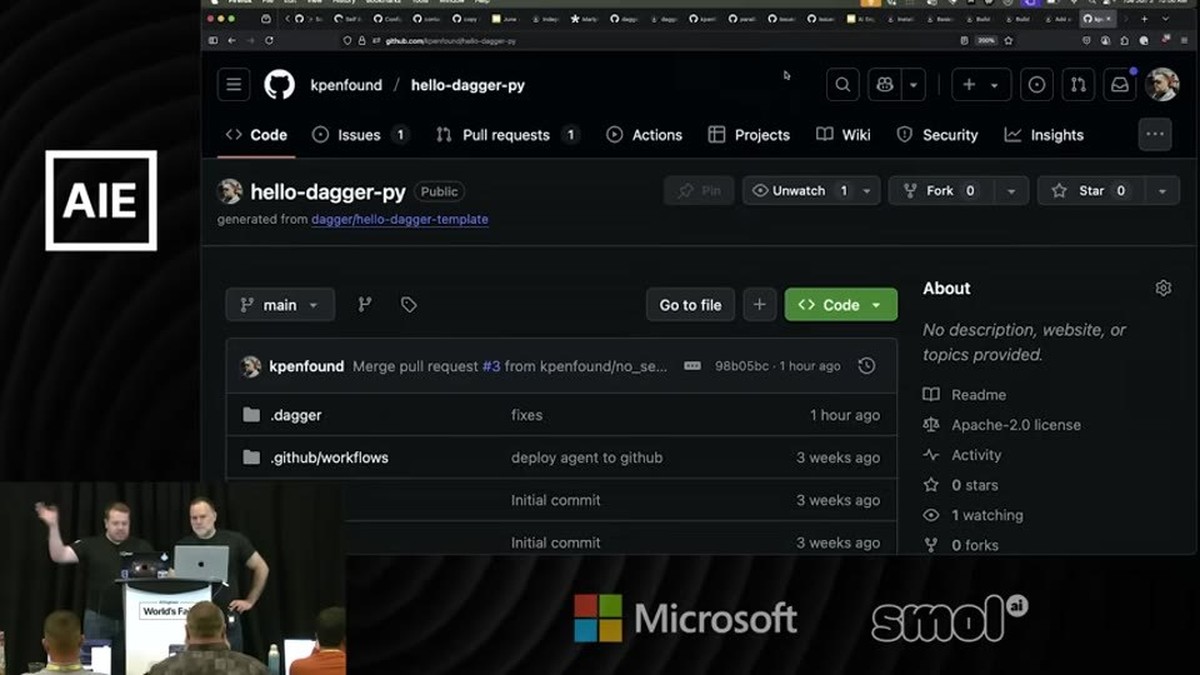This screenshot has height=675, width=1200.
Task: Open the 'fixes' commit message
Action: 527,415
